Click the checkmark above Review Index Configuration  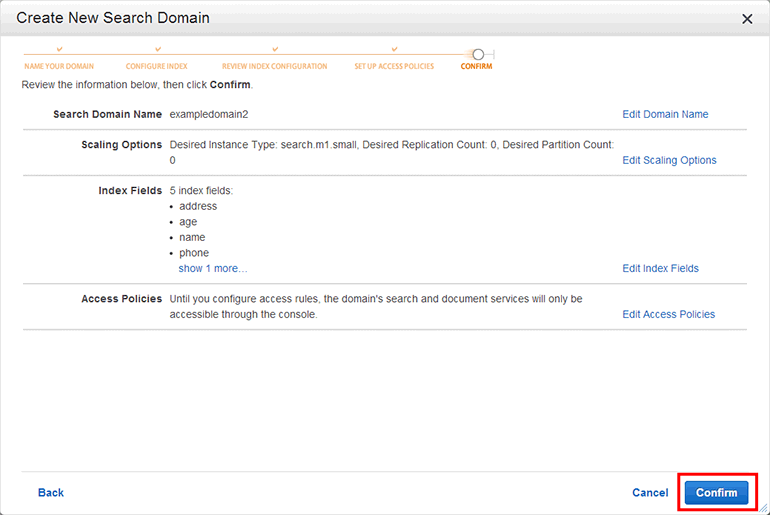click(x=275, y=49)
